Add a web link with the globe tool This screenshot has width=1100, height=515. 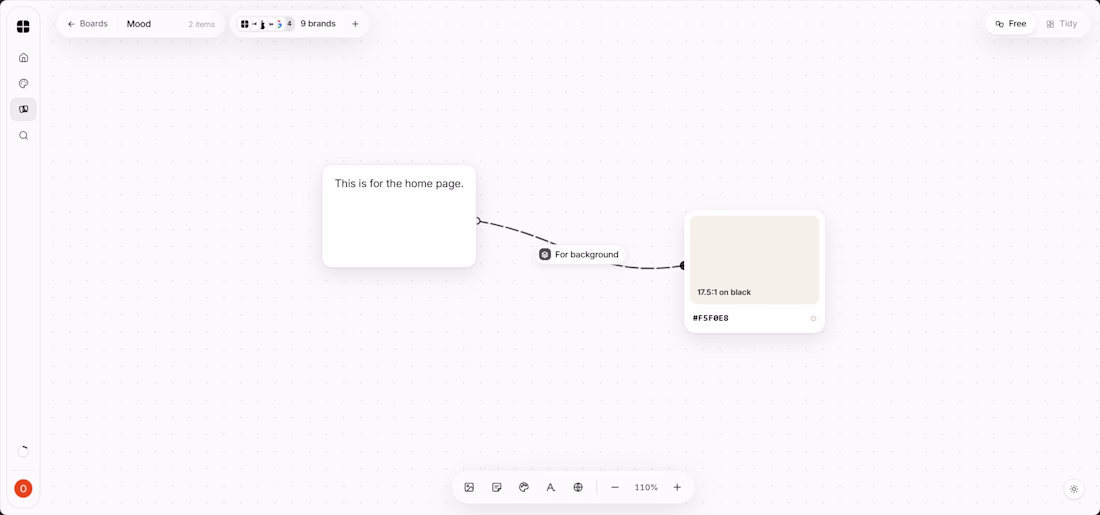tap(578, 487)
